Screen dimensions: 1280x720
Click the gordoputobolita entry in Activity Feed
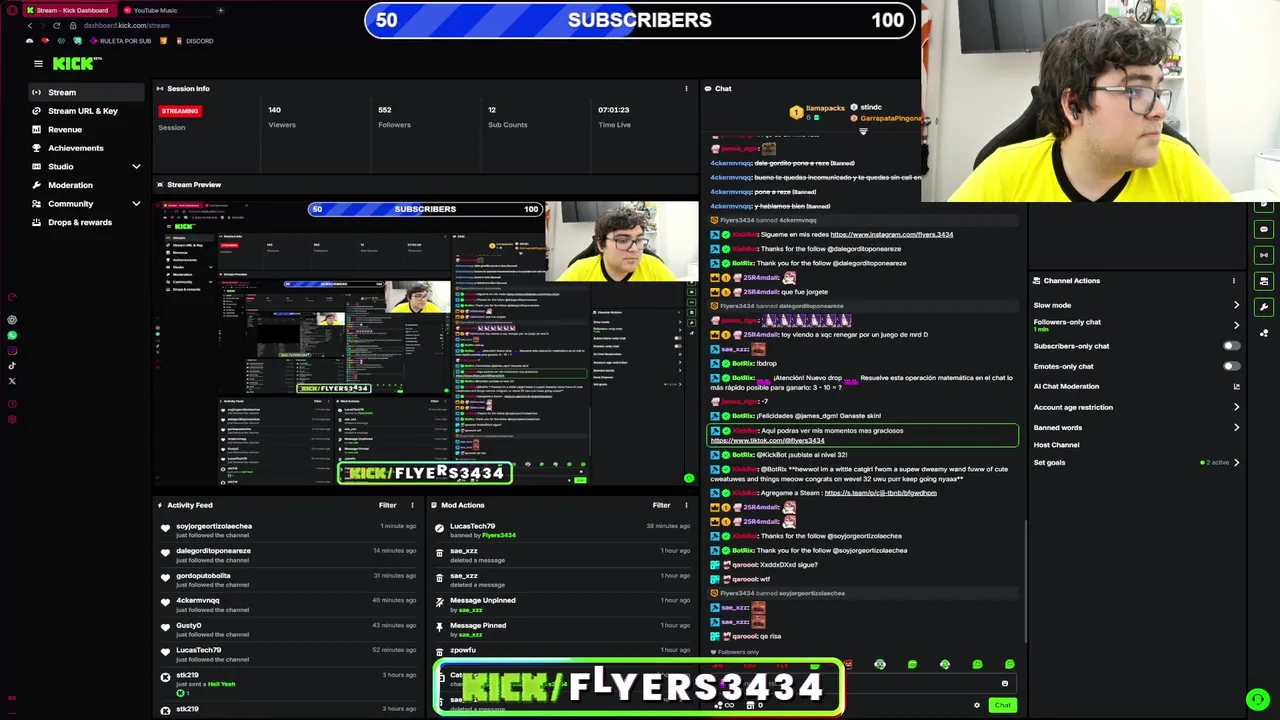coord(288,580)
